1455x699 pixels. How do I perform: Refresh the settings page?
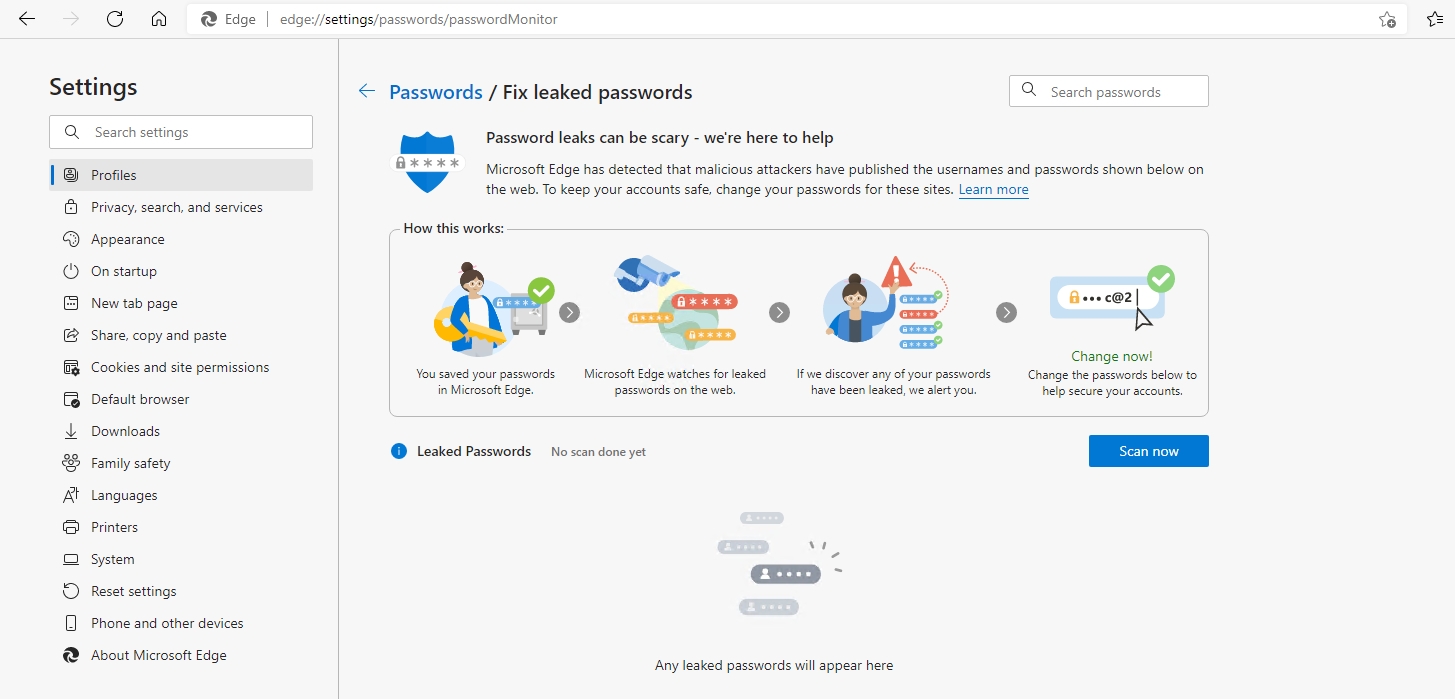point(114,18)
